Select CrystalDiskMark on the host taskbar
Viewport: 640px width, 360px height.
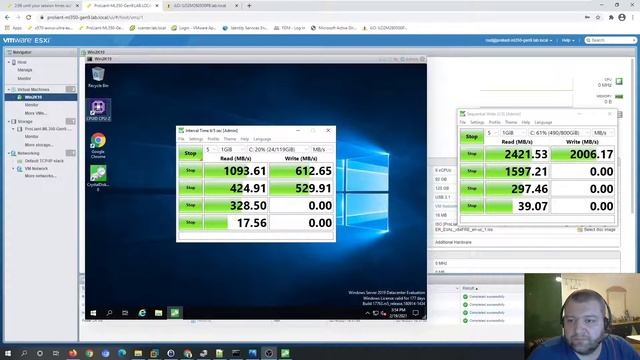285,353
